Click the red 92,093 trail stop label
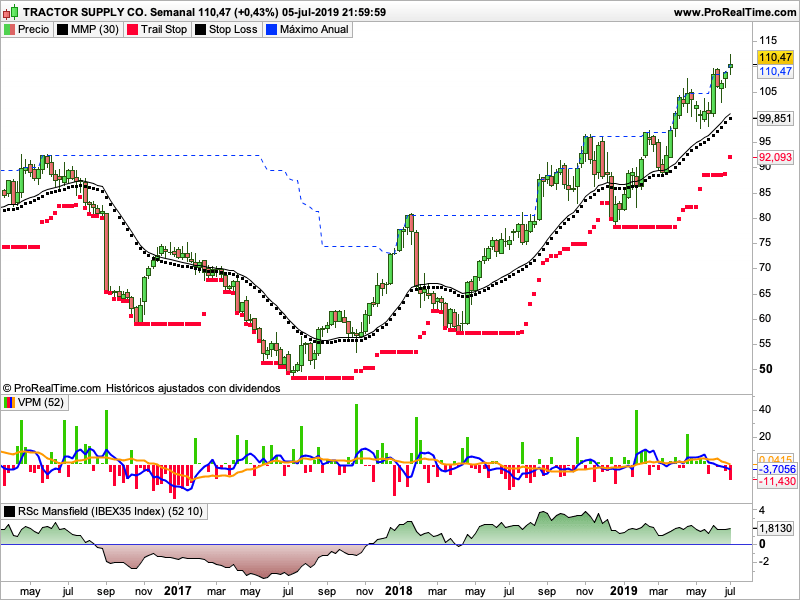The width and height of the screenshot is (800, 600). pos(776,157)
